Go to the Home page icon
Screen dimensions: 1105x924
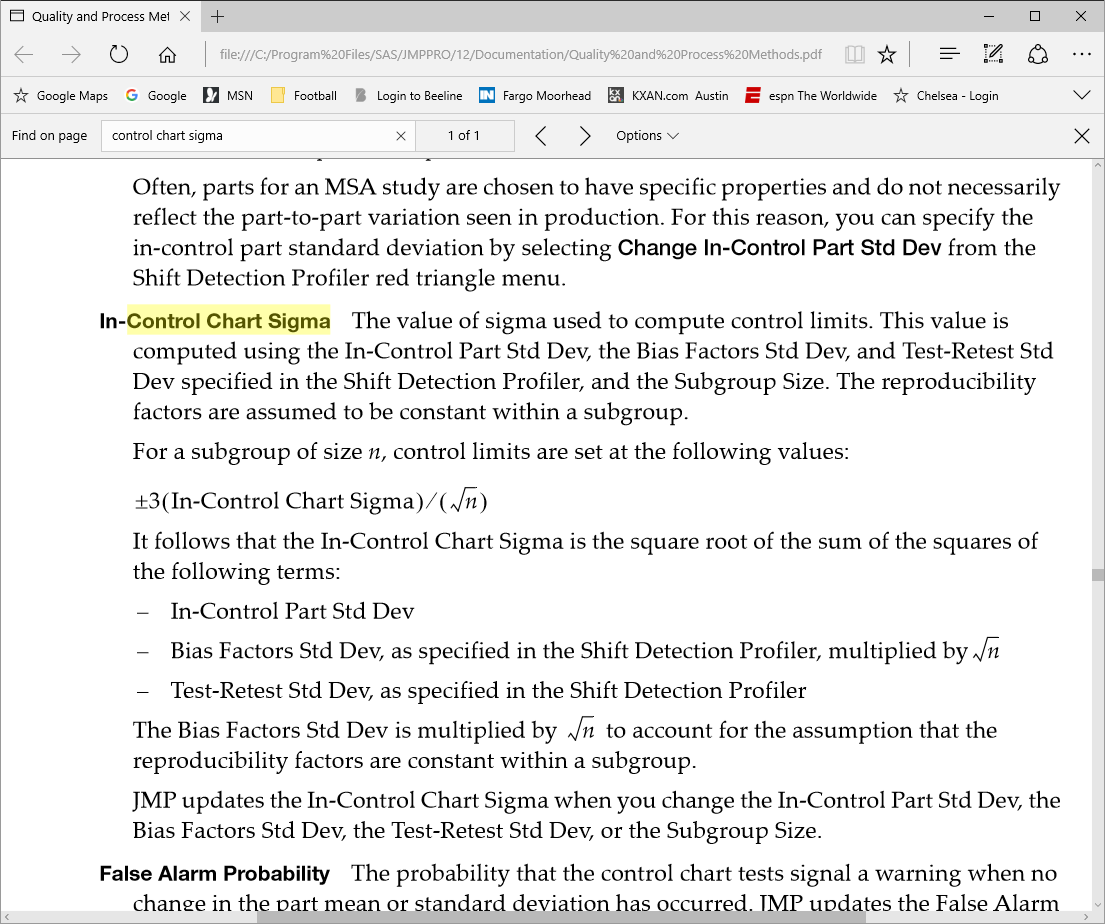168,55
